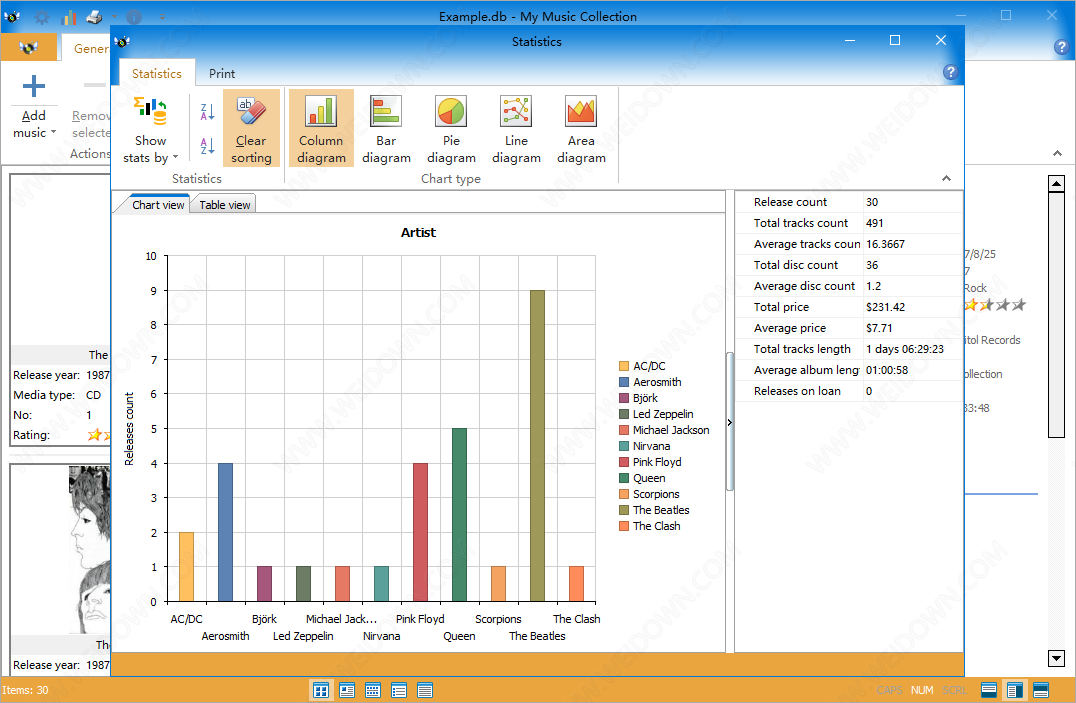This screenshot has width=1076, height=703.
Task: Click main window scrollbar down arrow
Action: pos(1056,658)
